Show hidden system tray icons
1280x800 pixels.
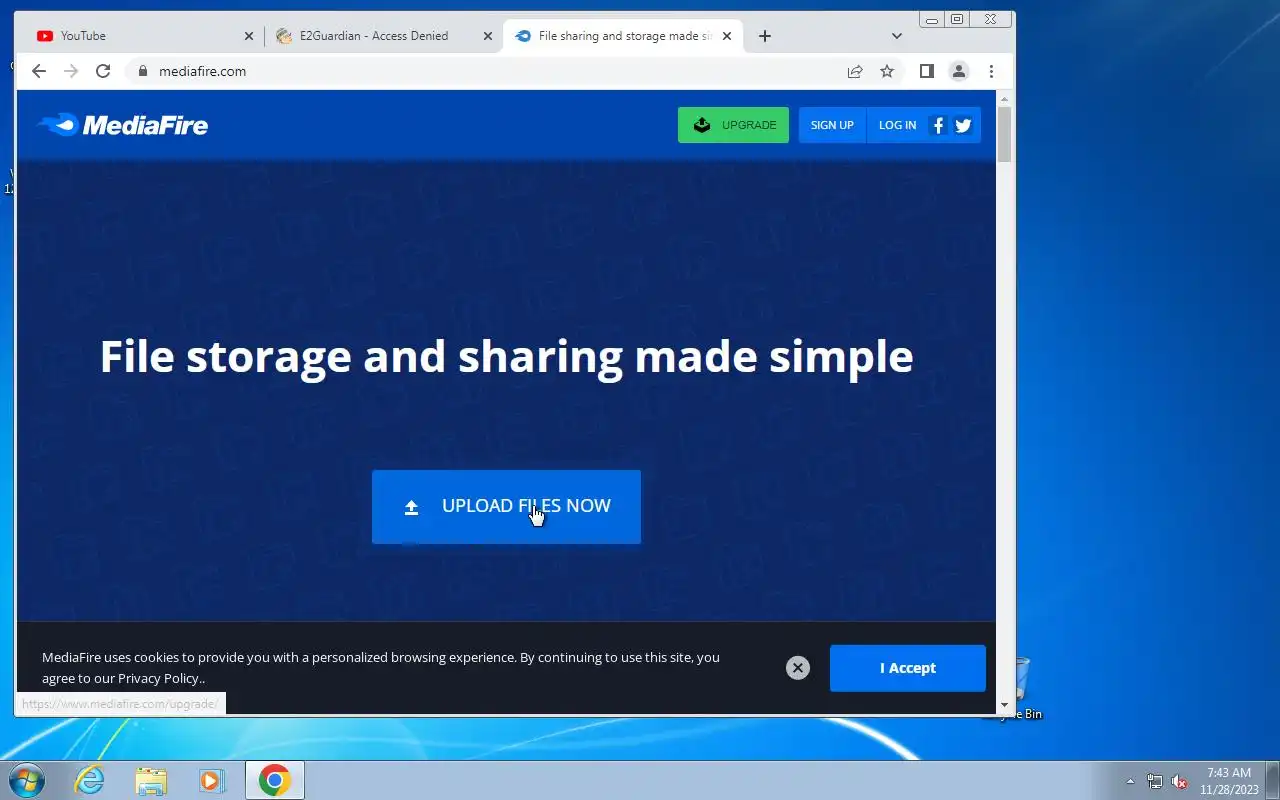[1131, 781]
